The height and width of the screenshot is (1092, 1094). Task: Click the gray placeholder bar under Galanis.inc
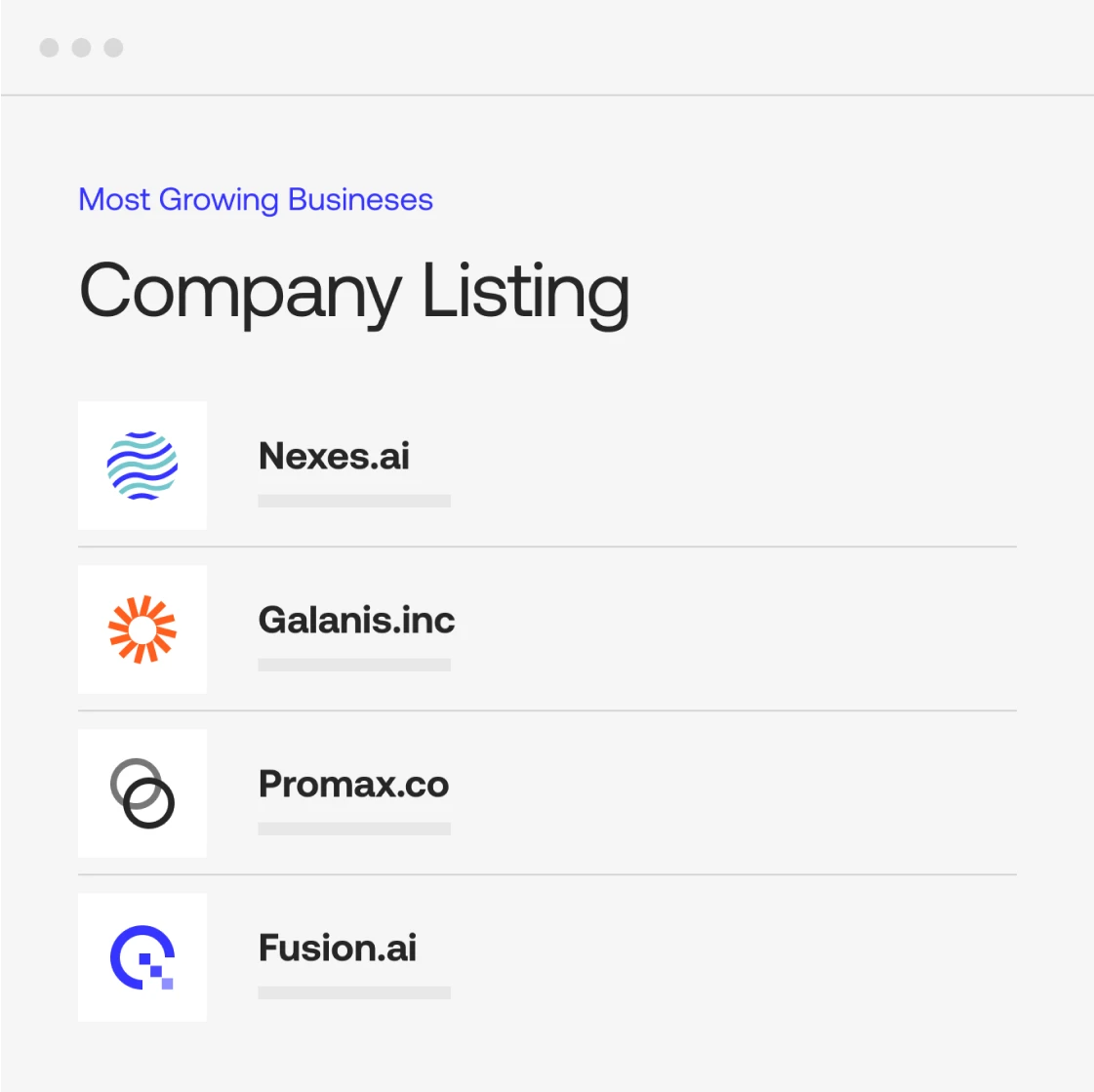(354, 665)
